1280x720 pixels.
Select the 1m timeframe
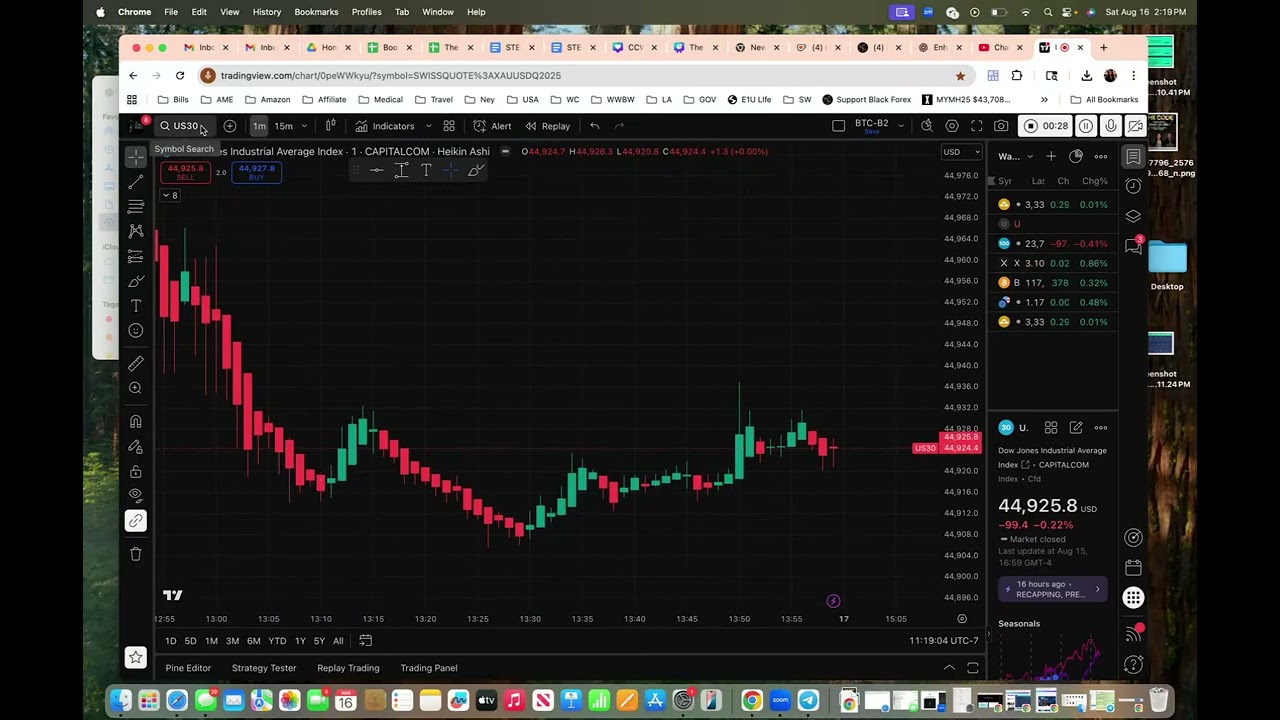click(x=259, y=126)
